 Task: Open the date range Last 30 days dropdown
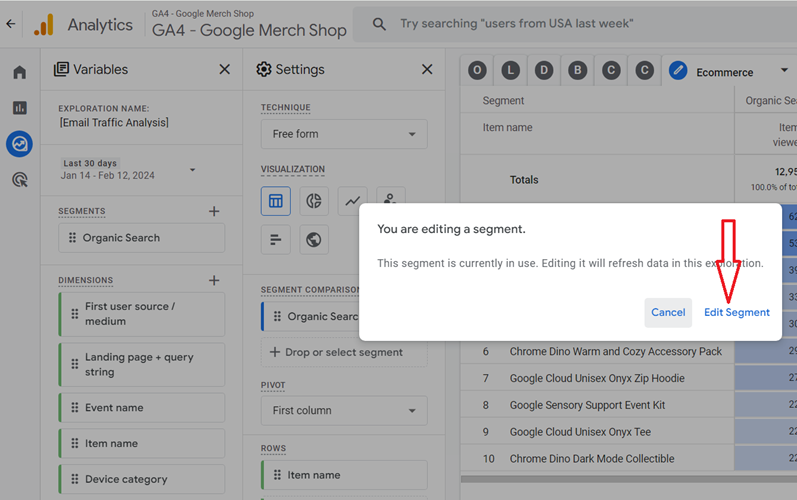[x=193, y=170]
